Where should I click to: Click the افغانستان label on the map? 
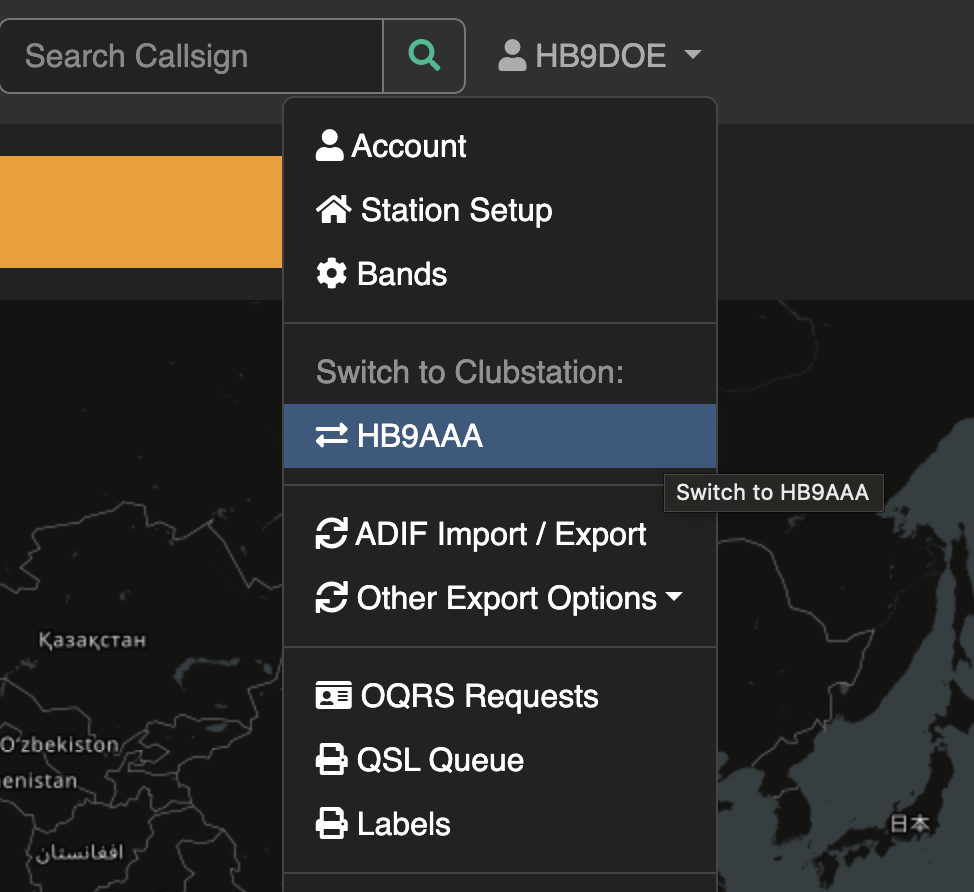click(x=79, y=852)
